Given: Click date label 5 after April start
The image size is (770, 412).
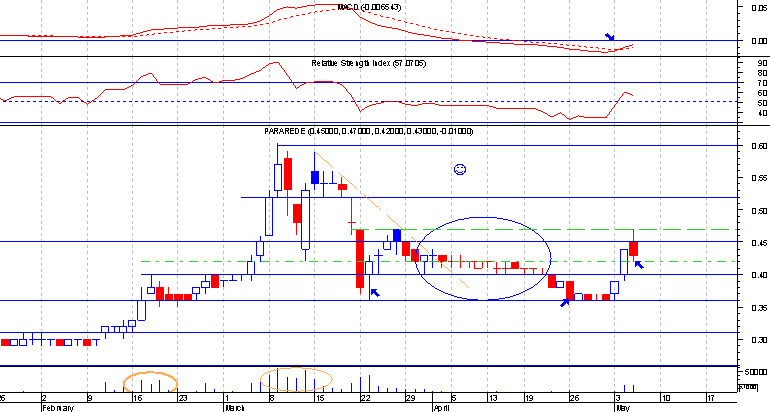Looking at the screenshot, I should [454, 398].
